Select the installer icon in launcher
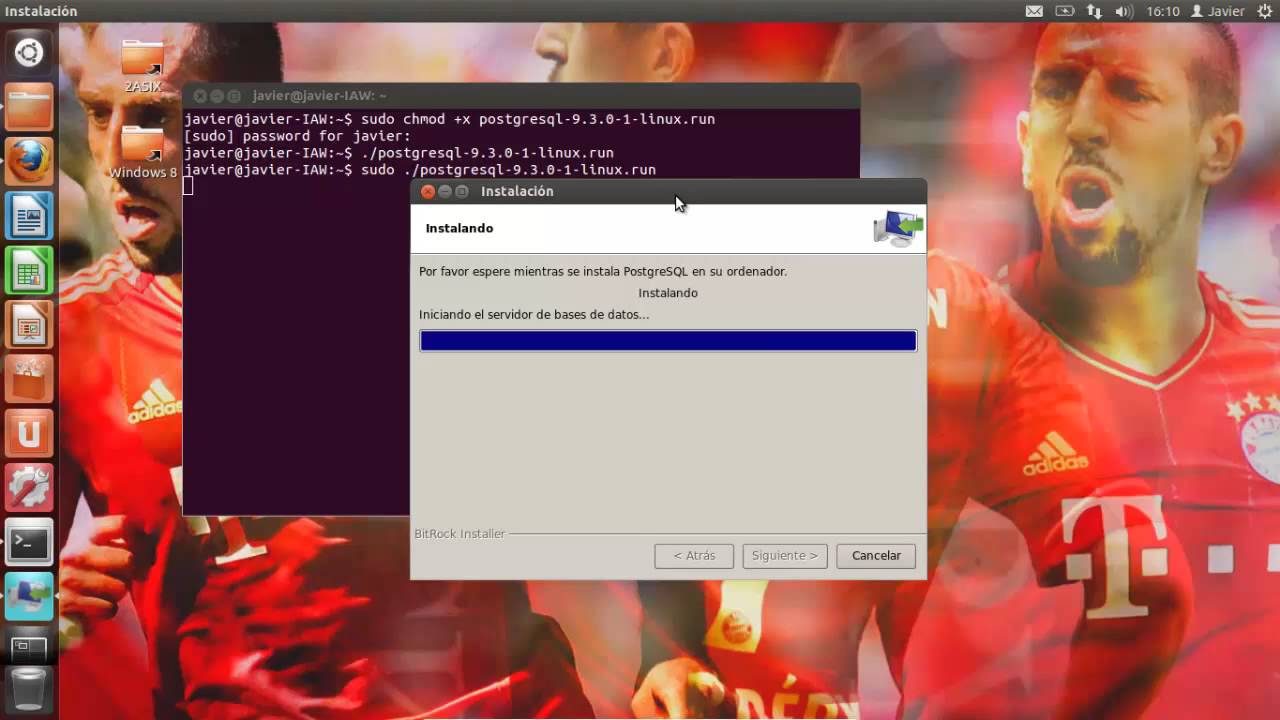The height and width of the screenshot is (720, 1280). point(29,597)
